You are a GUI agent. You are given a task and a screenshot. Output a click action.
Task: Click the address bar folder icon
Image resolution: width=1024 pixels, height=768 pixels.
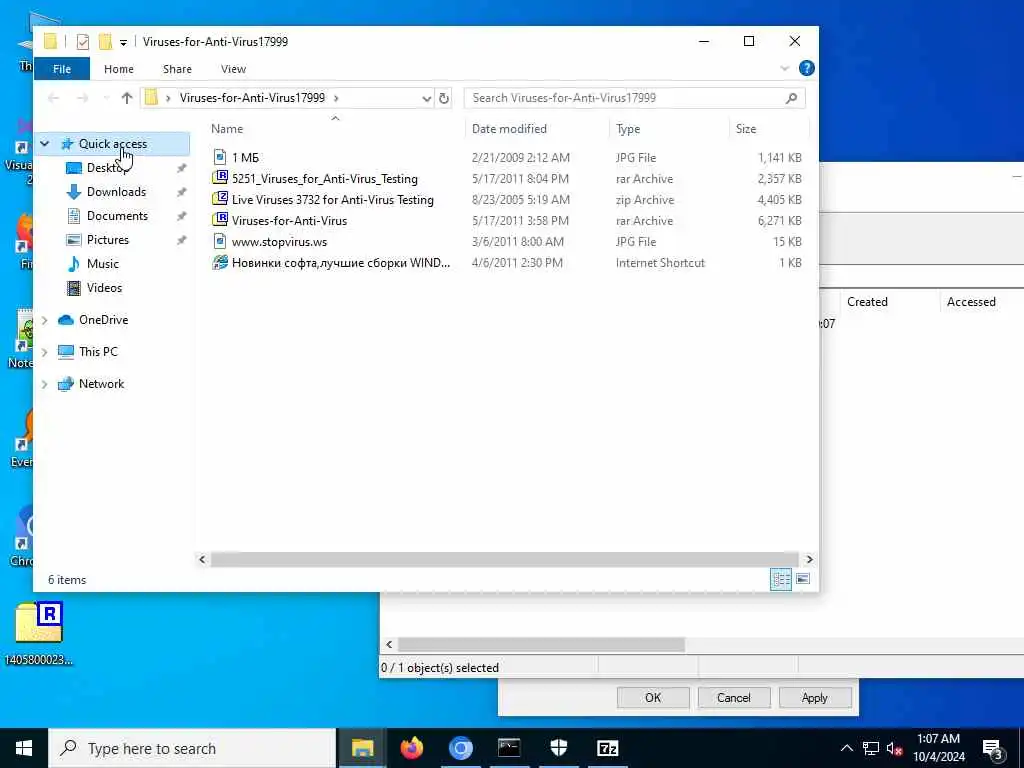[x=152, y=98]
